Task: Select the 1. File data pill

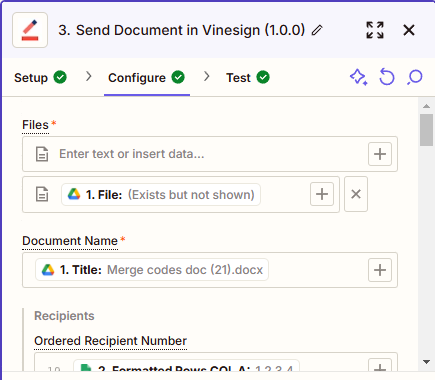Action: [161, 195]
